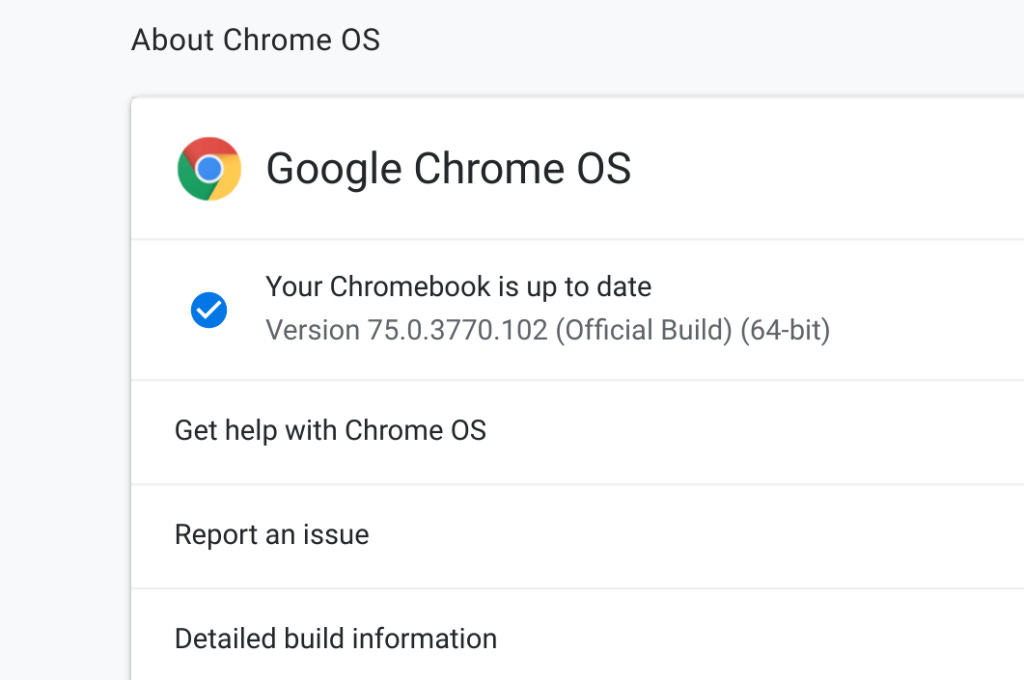
Task: Click the word Detailed in the build information row
Action: 225,639
